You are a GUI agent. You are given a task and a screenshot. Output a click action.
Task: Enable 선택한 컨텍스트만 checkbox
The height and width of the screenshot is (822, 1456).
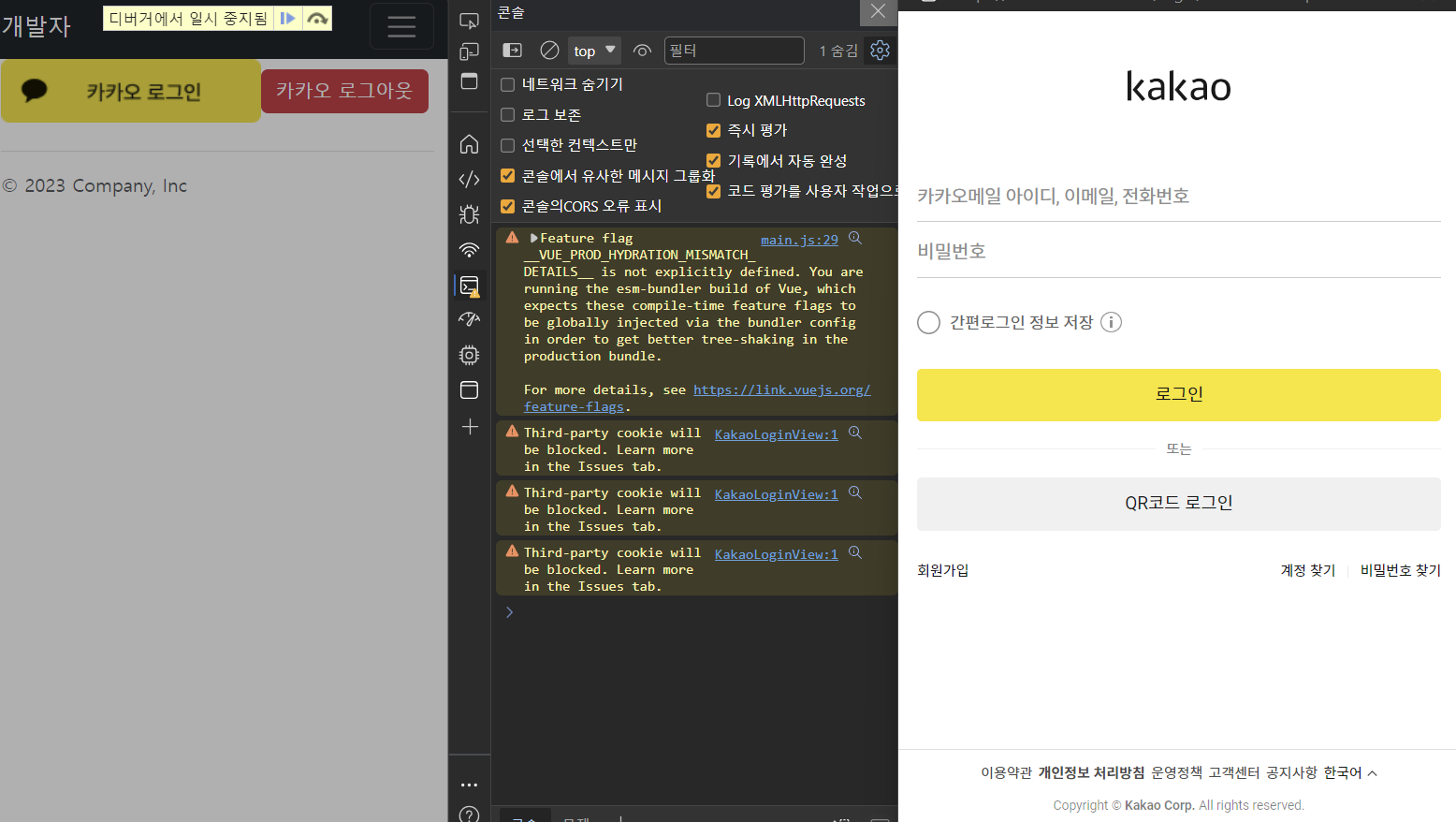[508, 145]
